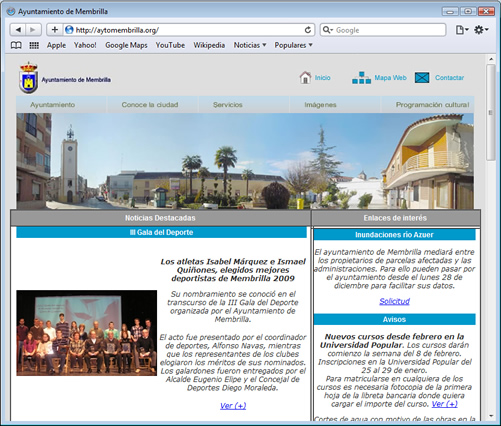This screenshot has width=501, height=426.
Task: Open the Google search magnifier dropdown
Action: [328, 30]
